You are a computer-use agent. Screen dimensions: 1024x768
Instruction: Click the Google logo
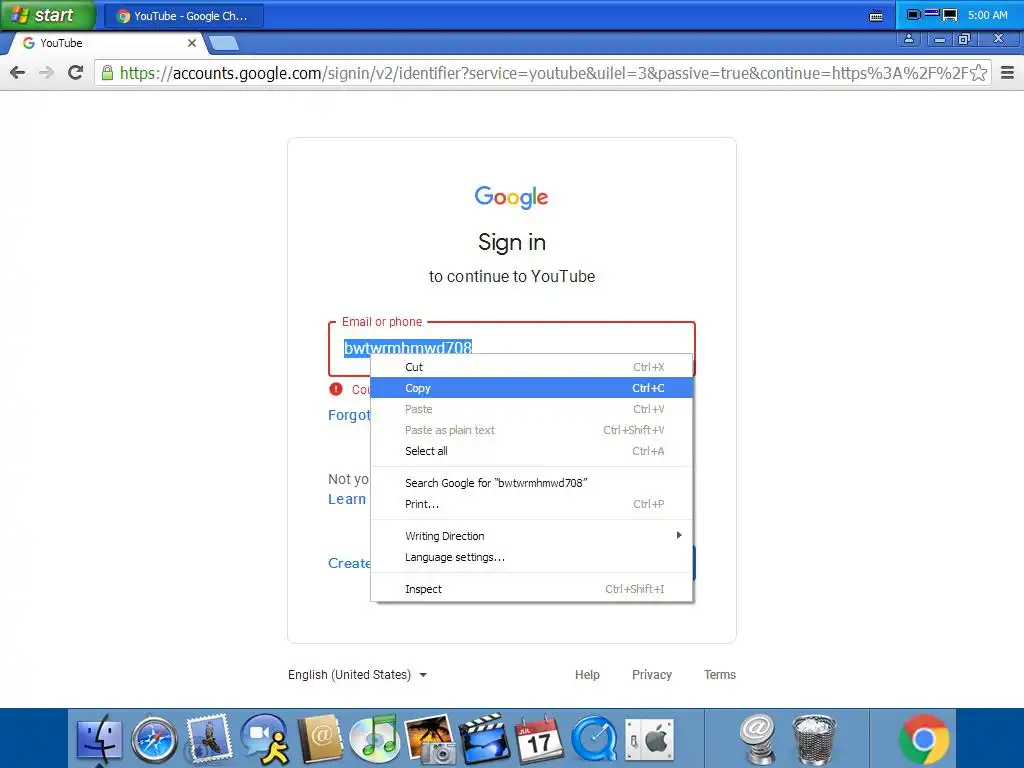(511, 197)
